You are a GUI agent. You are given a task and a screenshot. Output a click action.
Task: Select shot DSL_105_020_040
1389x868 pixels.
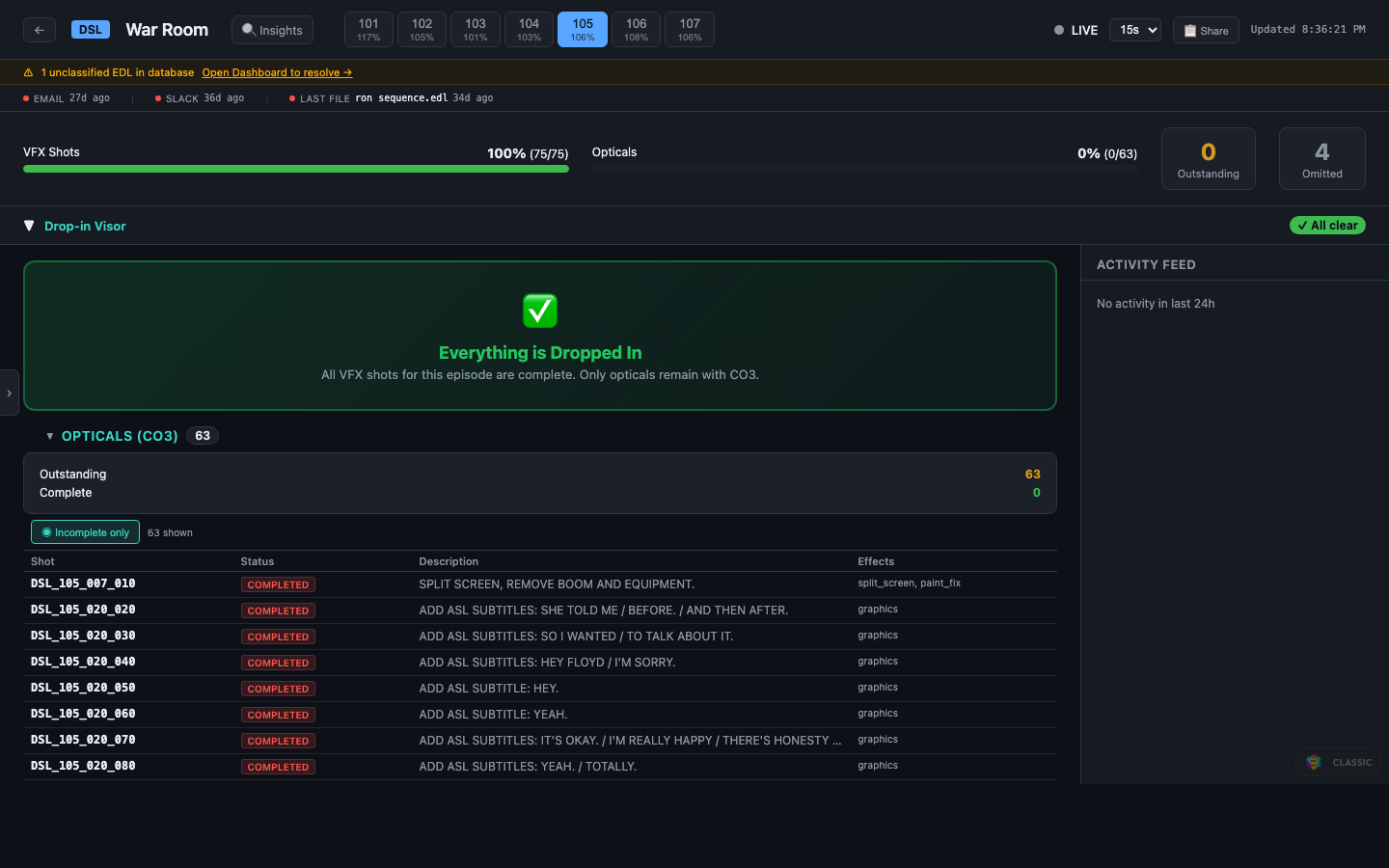(x=83, y=662)
